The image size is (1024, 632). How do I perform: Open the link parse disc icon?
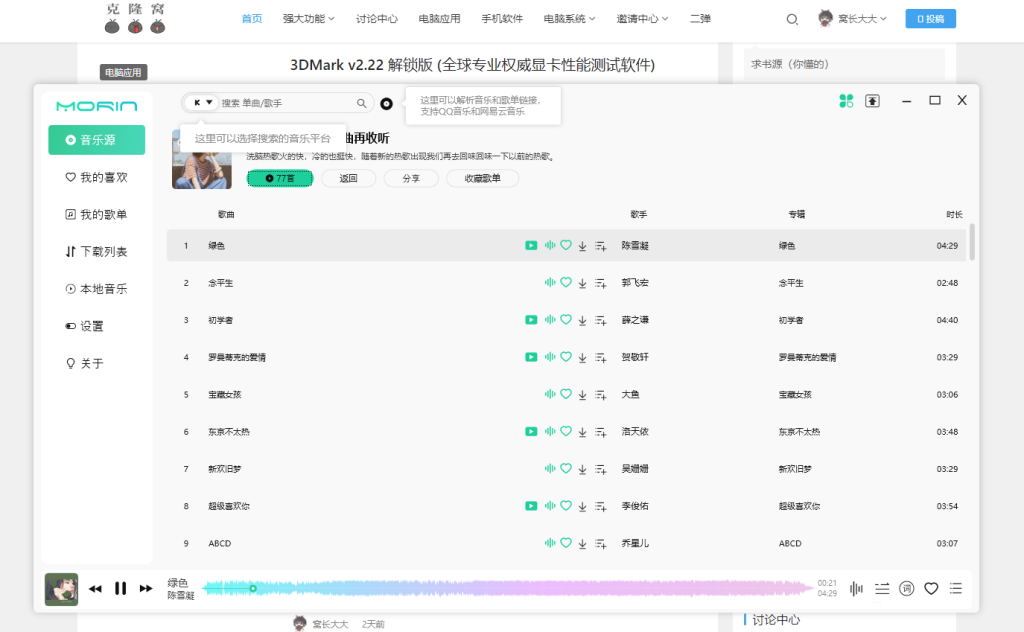pyautogui.click(x=387, y=103)
